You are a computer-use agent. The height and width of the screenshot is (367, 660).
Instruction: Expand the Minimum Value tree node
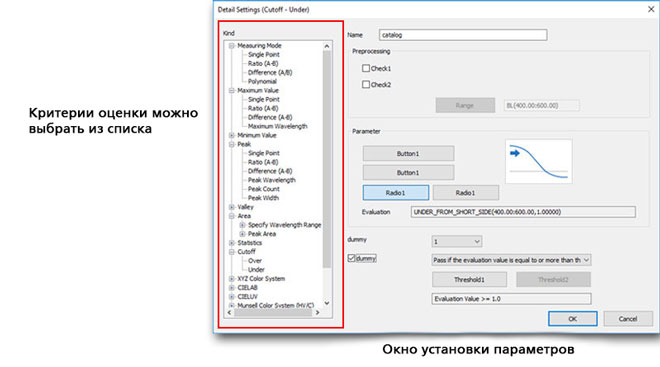tap(232, 135)
